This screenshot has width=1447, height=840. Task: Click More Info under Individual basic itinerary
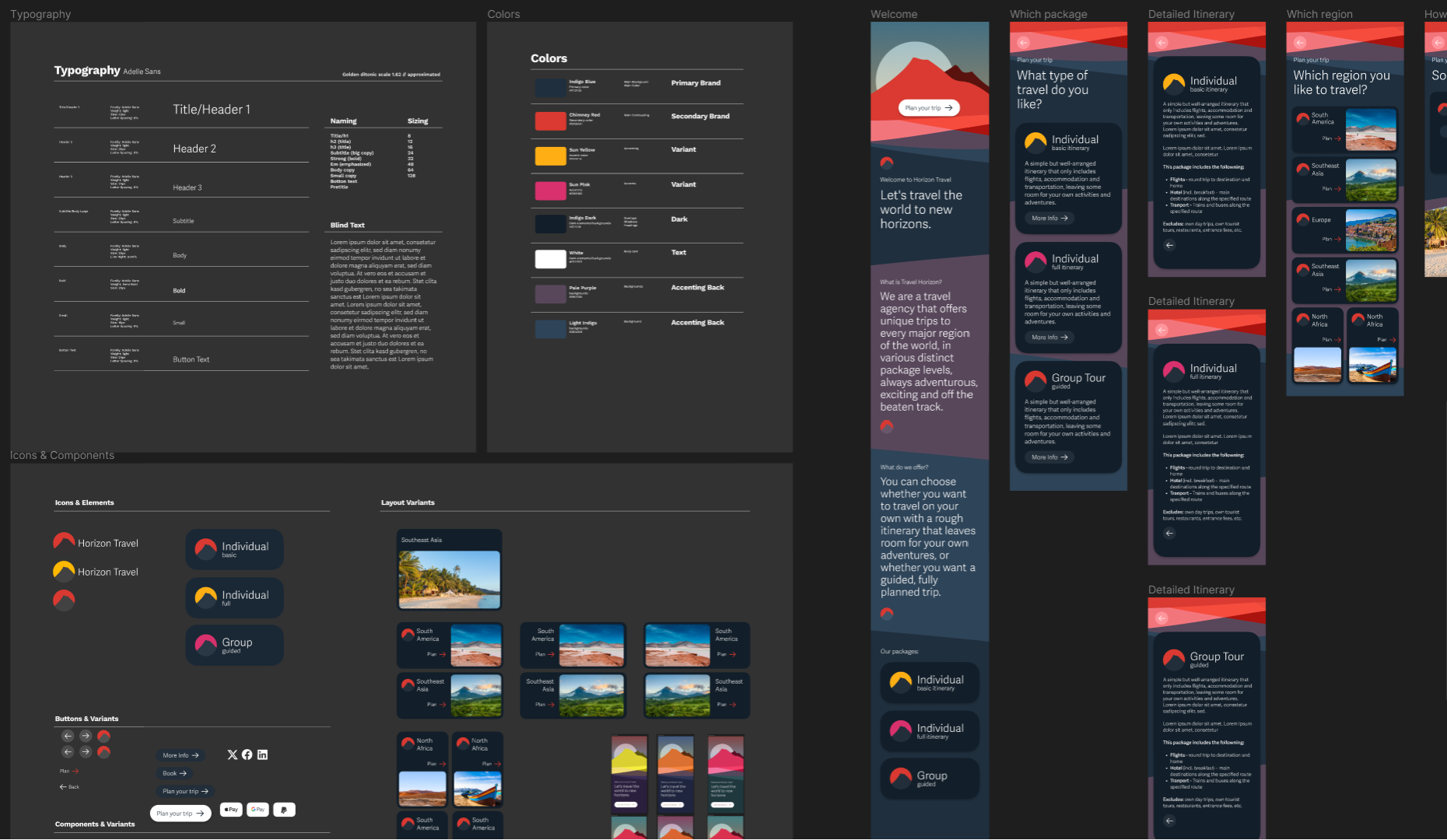click(1049, 219)
